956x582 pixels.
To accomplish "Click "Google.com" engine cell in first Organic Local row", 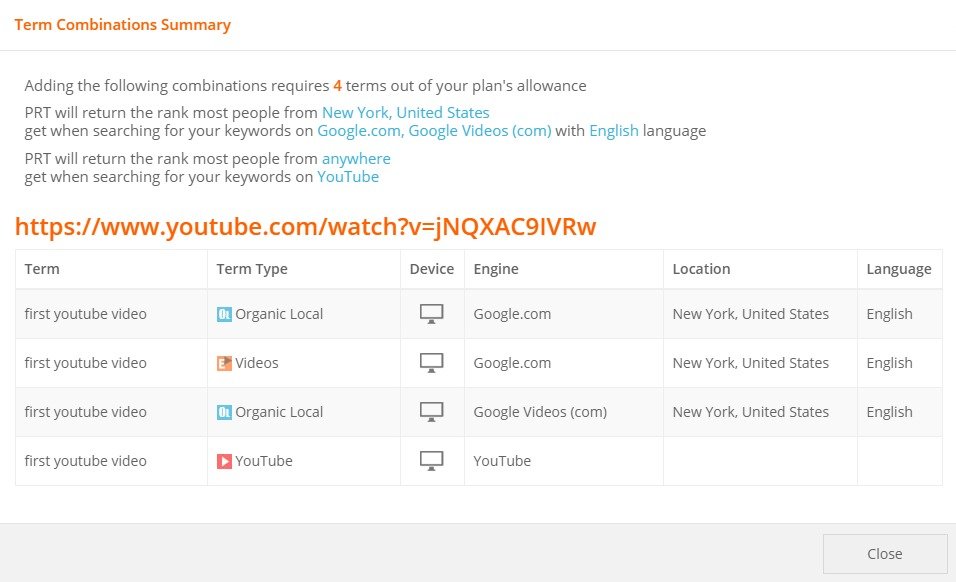I will 512,314.
